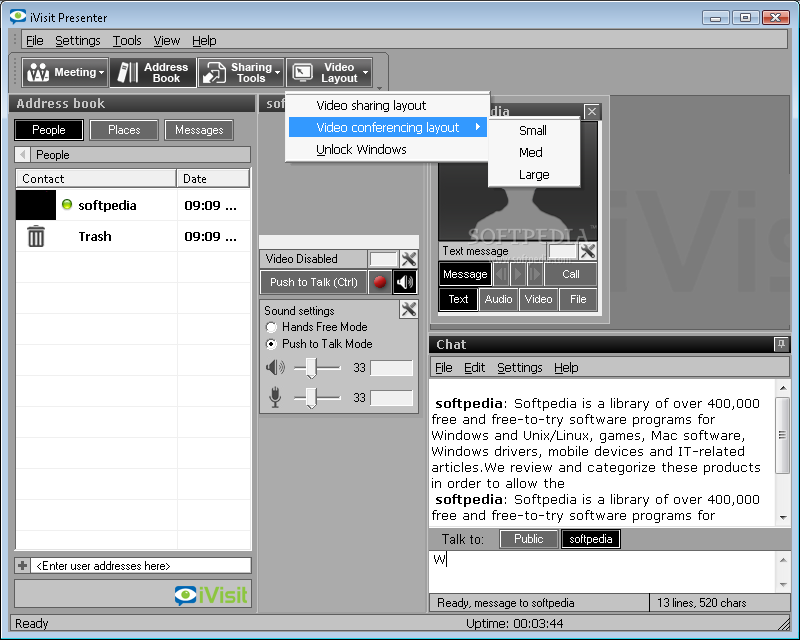The image size is (800, 640).
Task: Expand the Sharing Tools dropdown arrow
Action: click(x=278, y=72)
